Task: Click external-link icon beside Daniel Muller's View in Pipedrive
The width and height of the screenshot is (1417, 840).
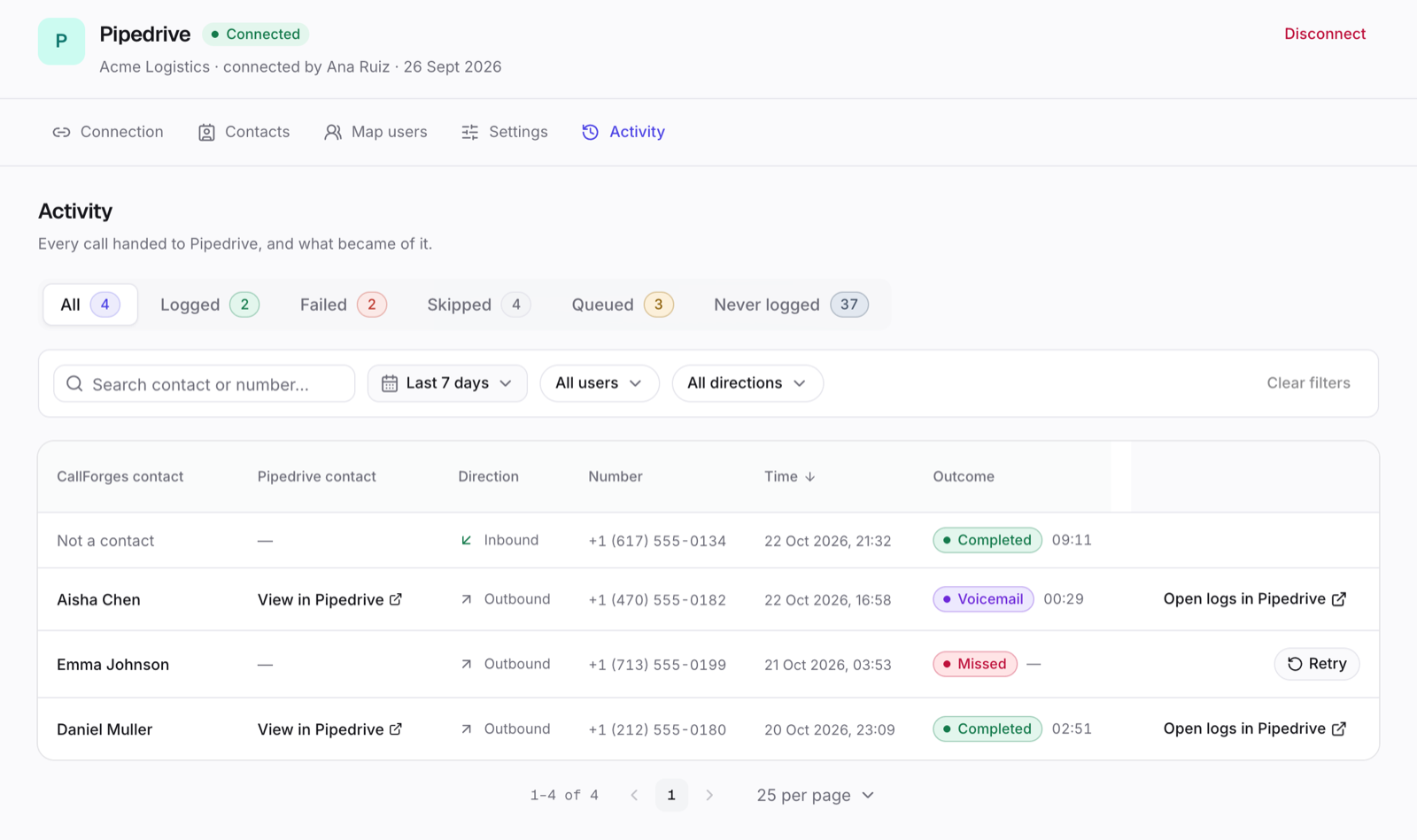Action: click(x=396, y=729)
